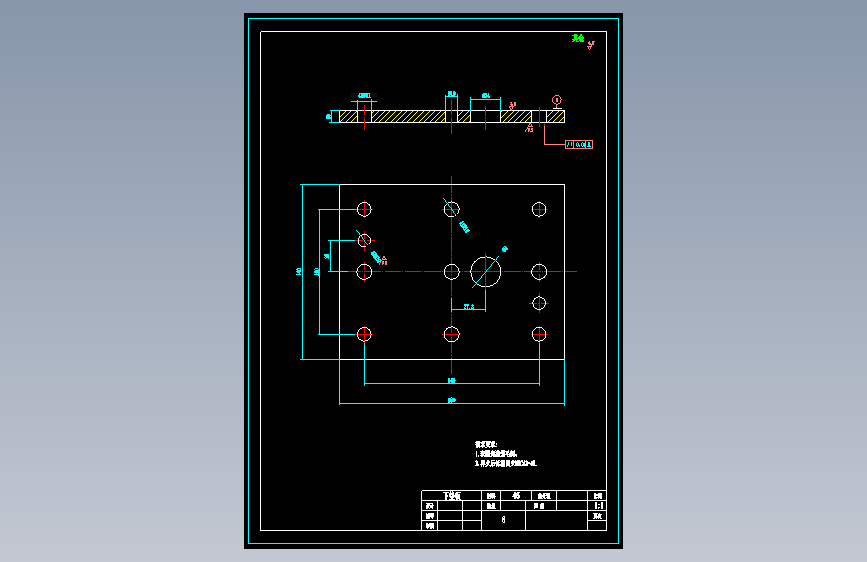
Task: Click the parallelism tolerance frame reading 0.0
Action: (x=579, y=144)
